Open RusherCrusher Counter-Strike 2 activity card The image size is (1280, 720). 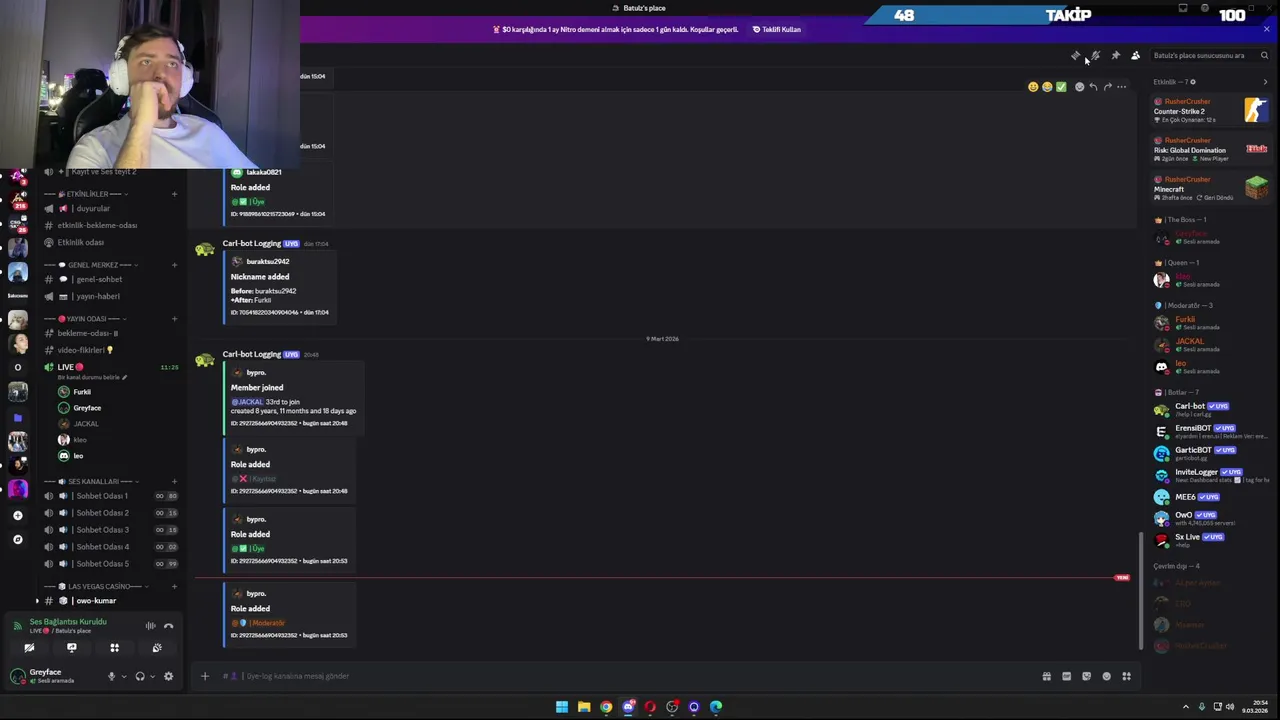pos(1211,110)
